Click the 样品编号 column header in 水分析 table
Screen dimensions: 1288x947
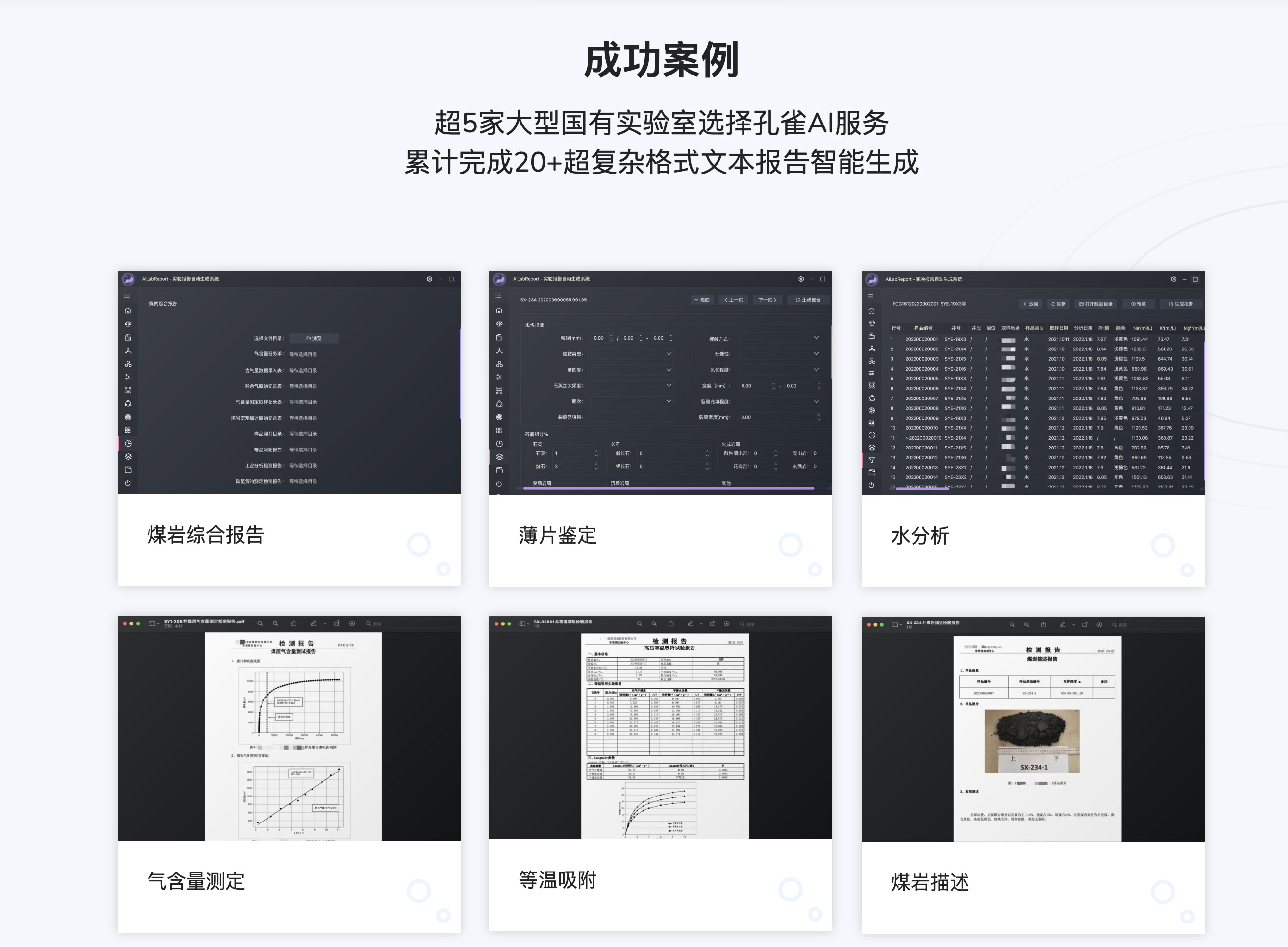click(923, 328)
